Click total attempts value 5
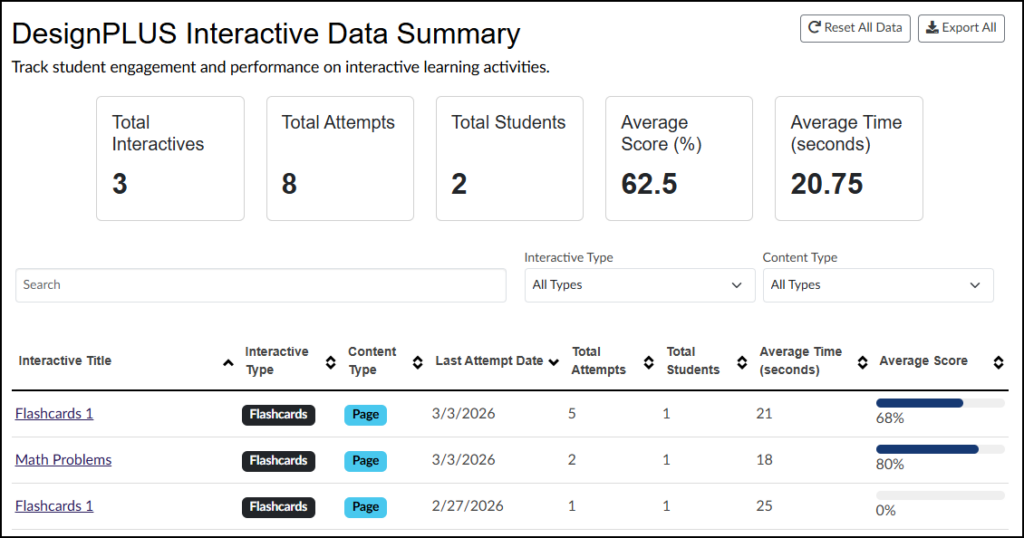The height and width of the screenshot is (538, 1024). [x=572, y=413]
